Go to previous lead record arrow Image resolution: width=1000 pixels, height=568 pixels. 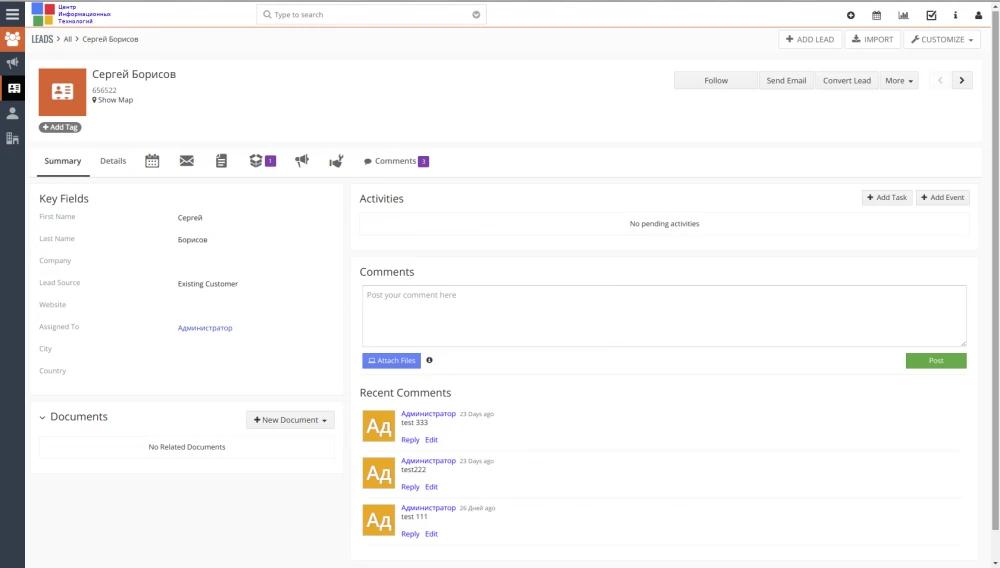pyautogui.click(x=940, y=80)
